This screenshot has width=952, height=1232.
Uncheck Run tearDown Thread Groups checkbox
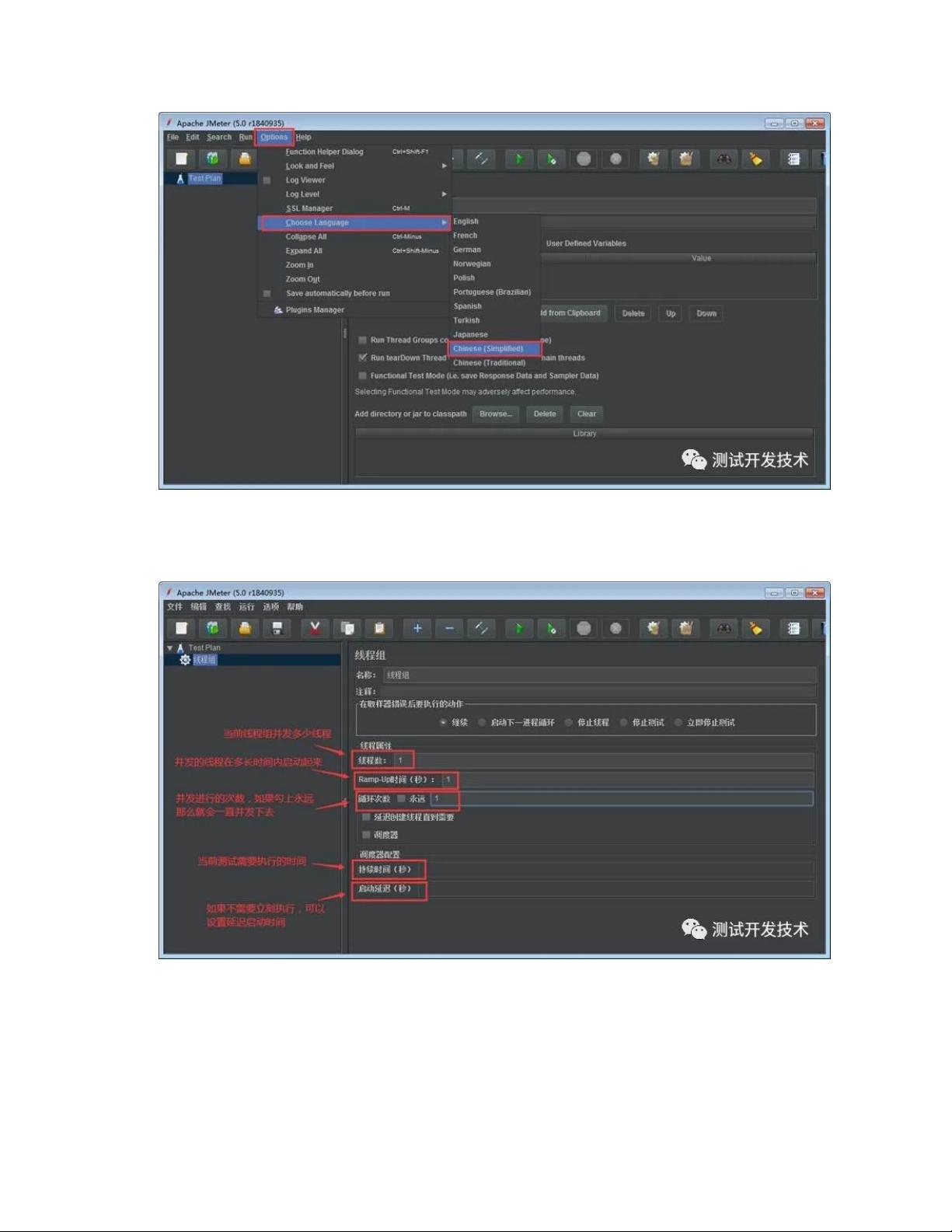[362, 358]
